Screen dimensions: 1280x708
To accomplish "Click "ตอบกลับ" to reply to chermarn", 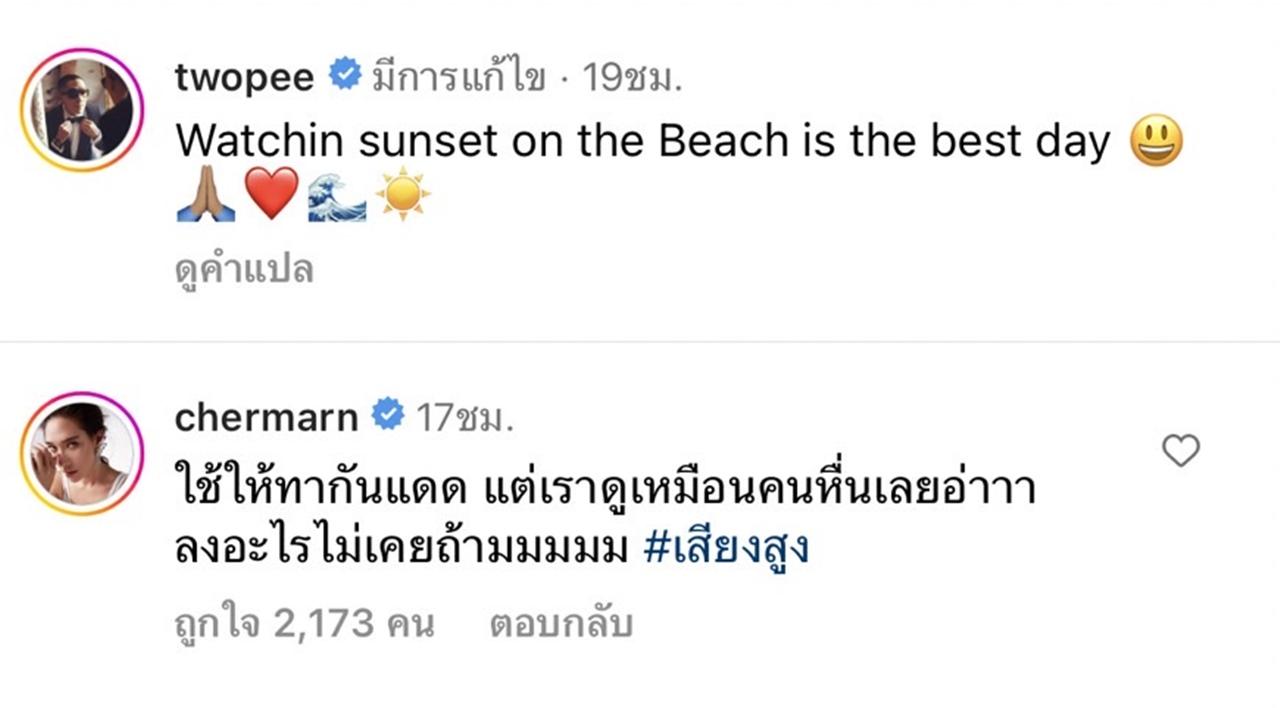I will click(561, 624).
